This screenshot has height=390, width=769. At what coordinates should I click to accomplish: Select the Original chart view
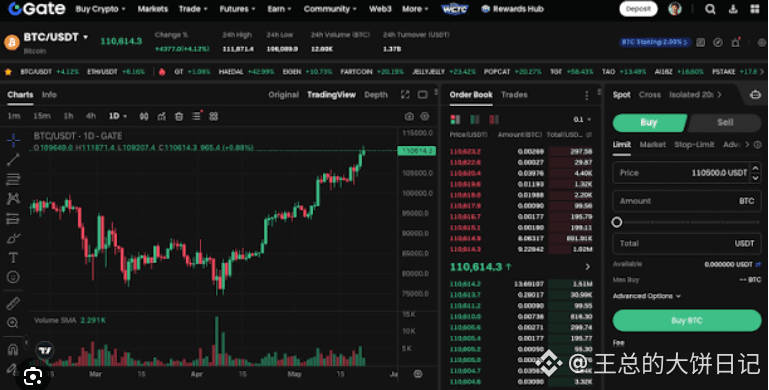tap(283, 95)
